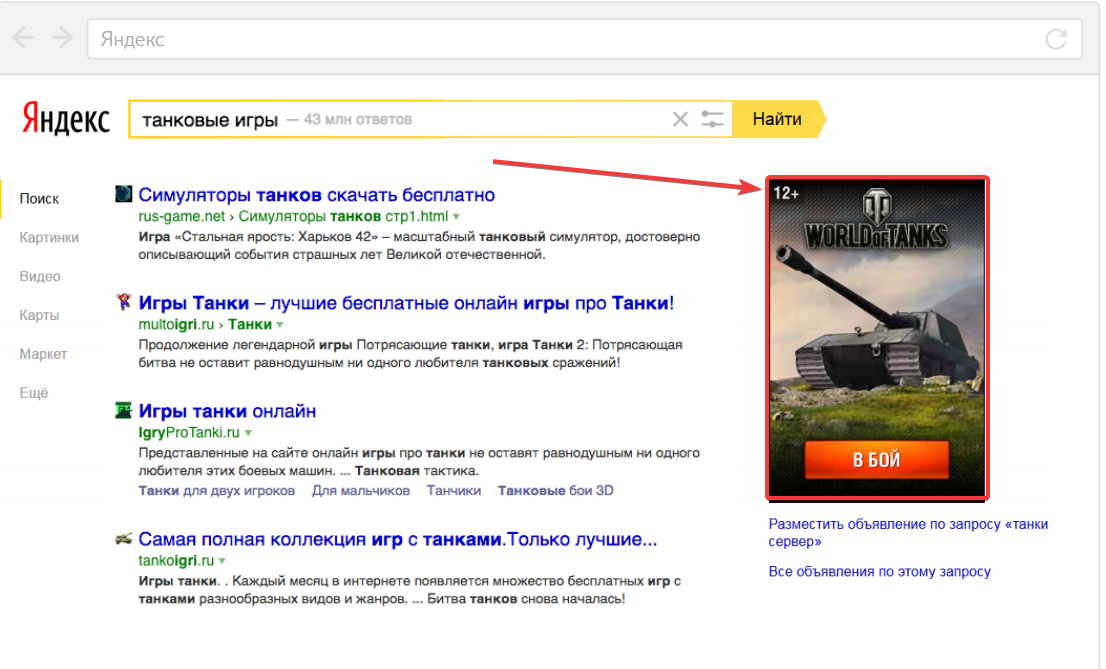The image size is (1106, 669).
Task: Switch to the Маркет tab
Action: [43, 354]
